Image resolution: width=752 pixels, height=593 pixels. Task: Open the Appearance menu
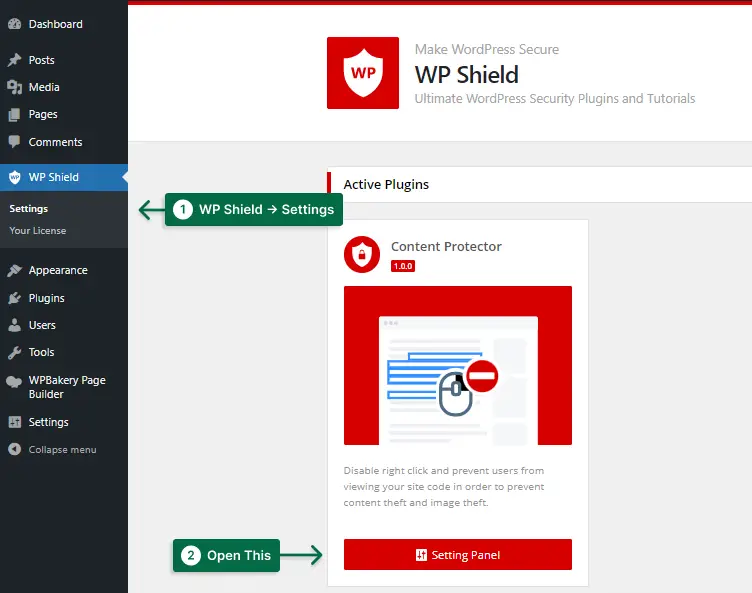tap(64, 270)
